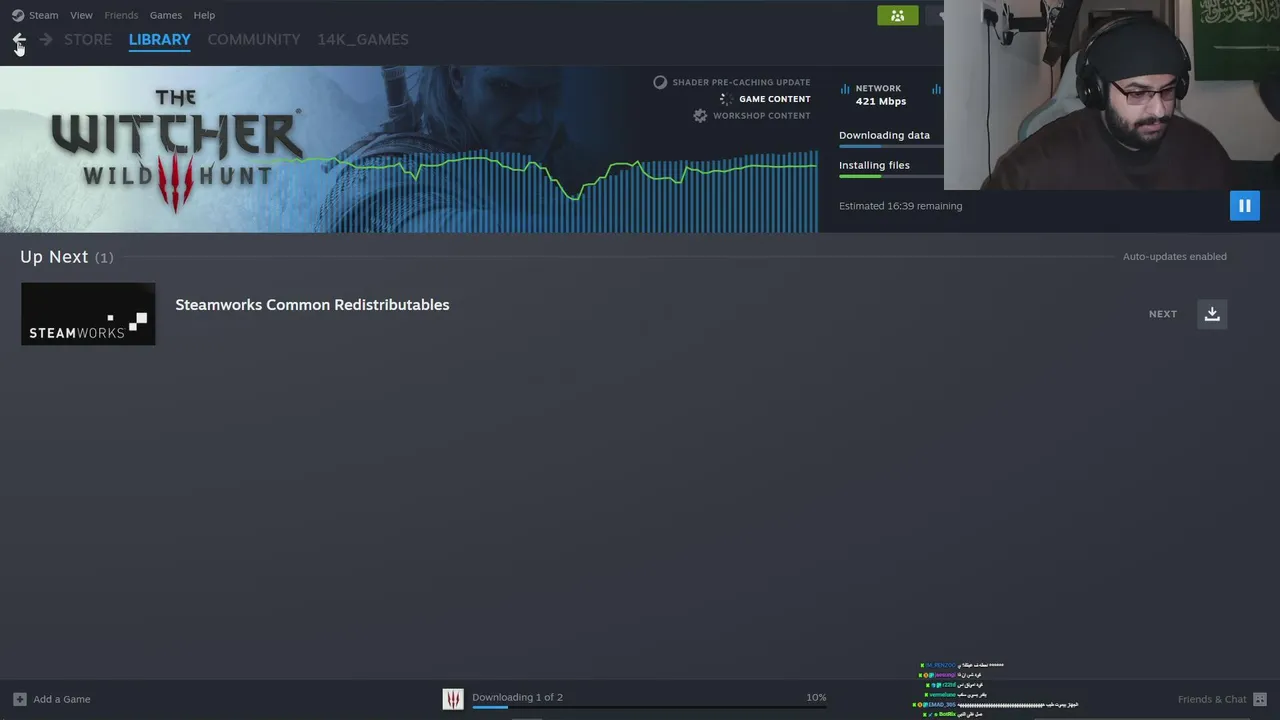Viewport: 1280px width, 720px height.
Task: Click Auto-updates enabled label
Action: click(1174, 257)
